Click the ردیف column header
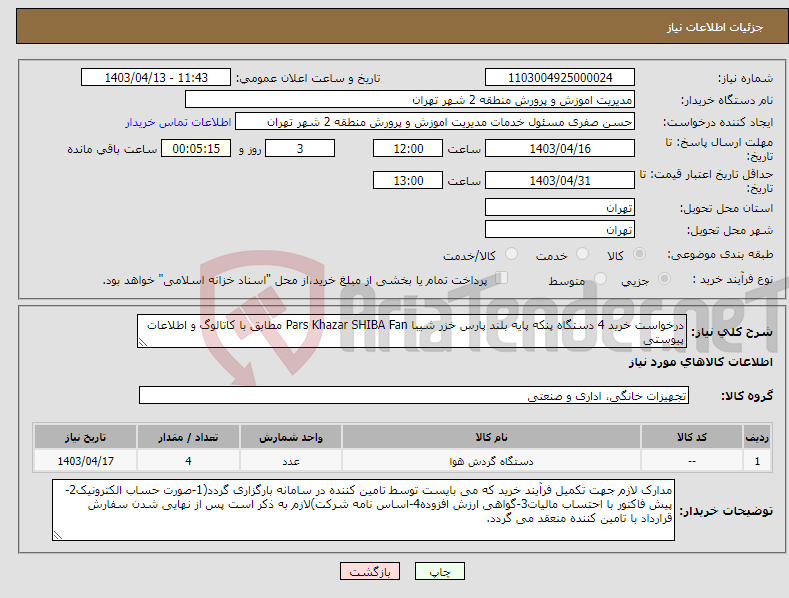This screenshot has height=598, width=789. pyautogui.click(x=757, y=437)
